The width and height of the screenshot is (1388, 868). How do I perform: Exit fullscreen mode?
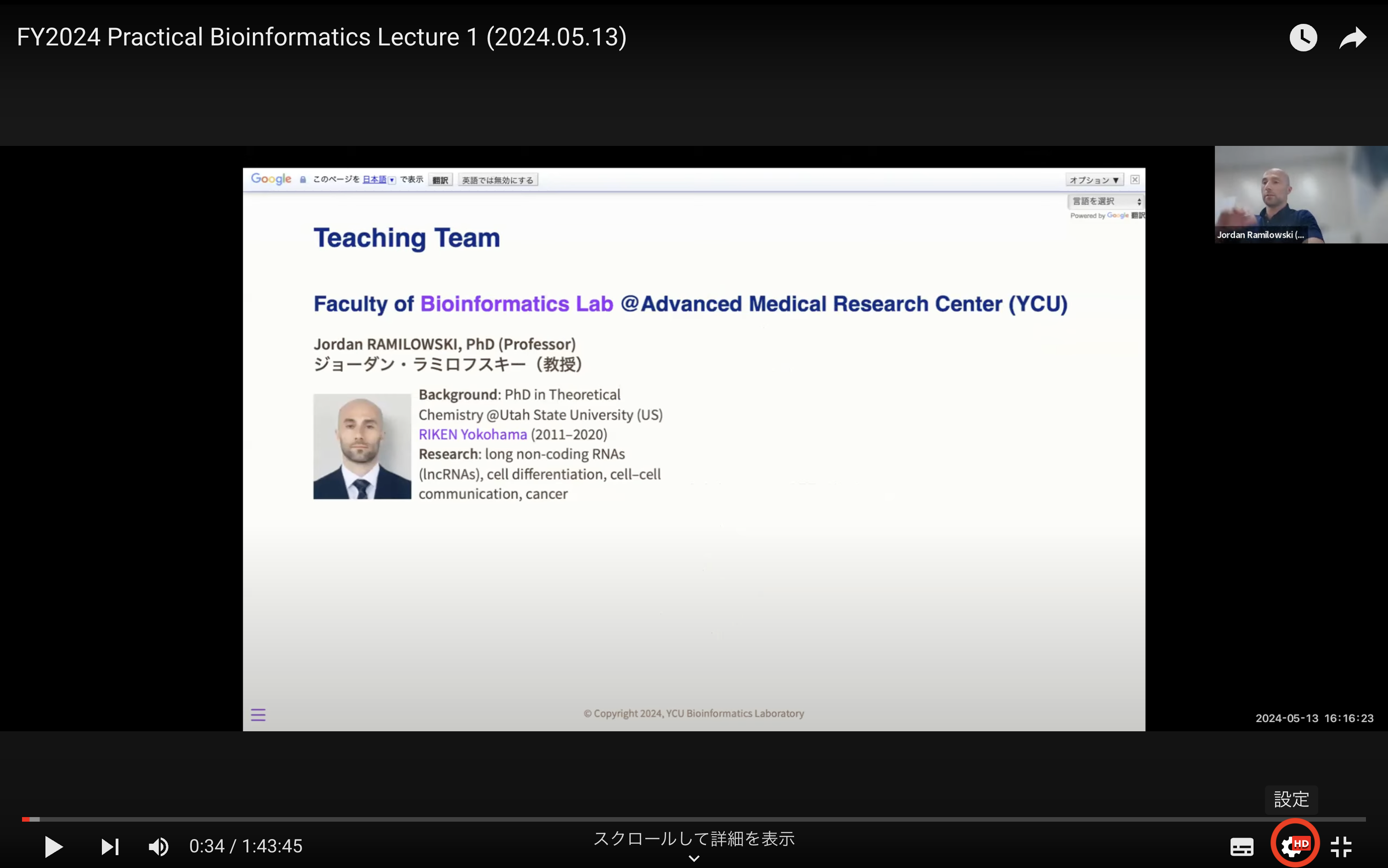[x=1341, y=846]
